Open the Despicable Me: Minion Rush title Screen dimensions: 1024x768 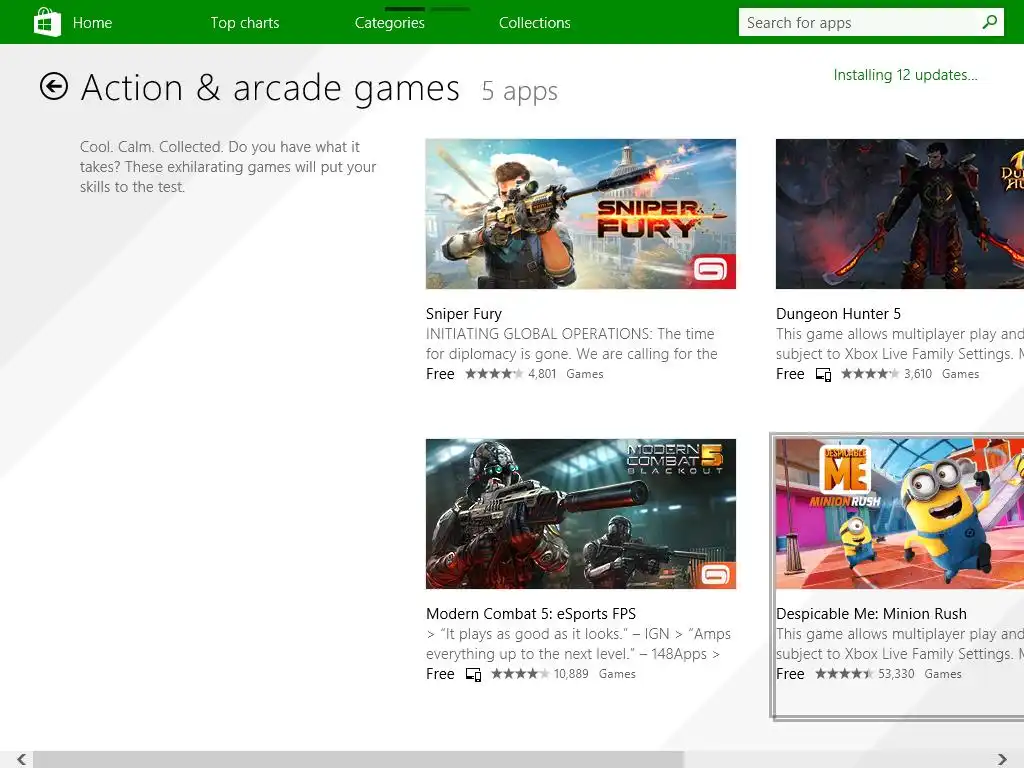[x=871, y=614]
